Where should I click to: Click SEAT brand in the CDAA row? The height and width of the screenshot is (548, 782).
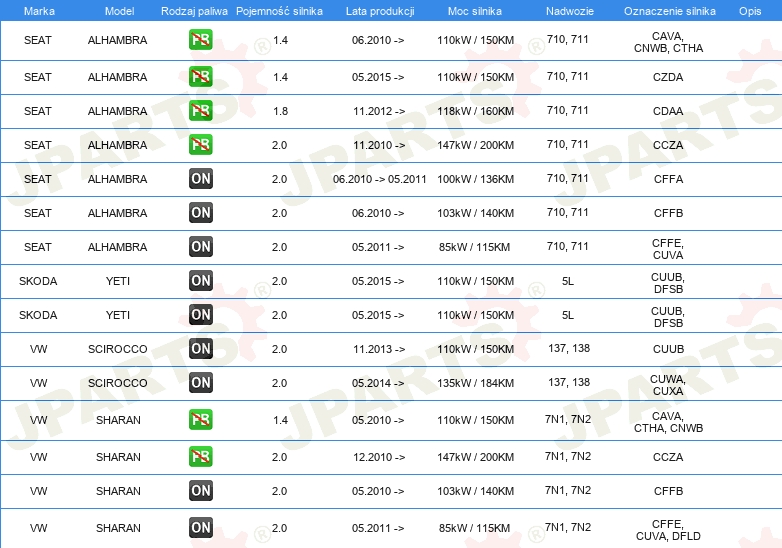point(38,111)
